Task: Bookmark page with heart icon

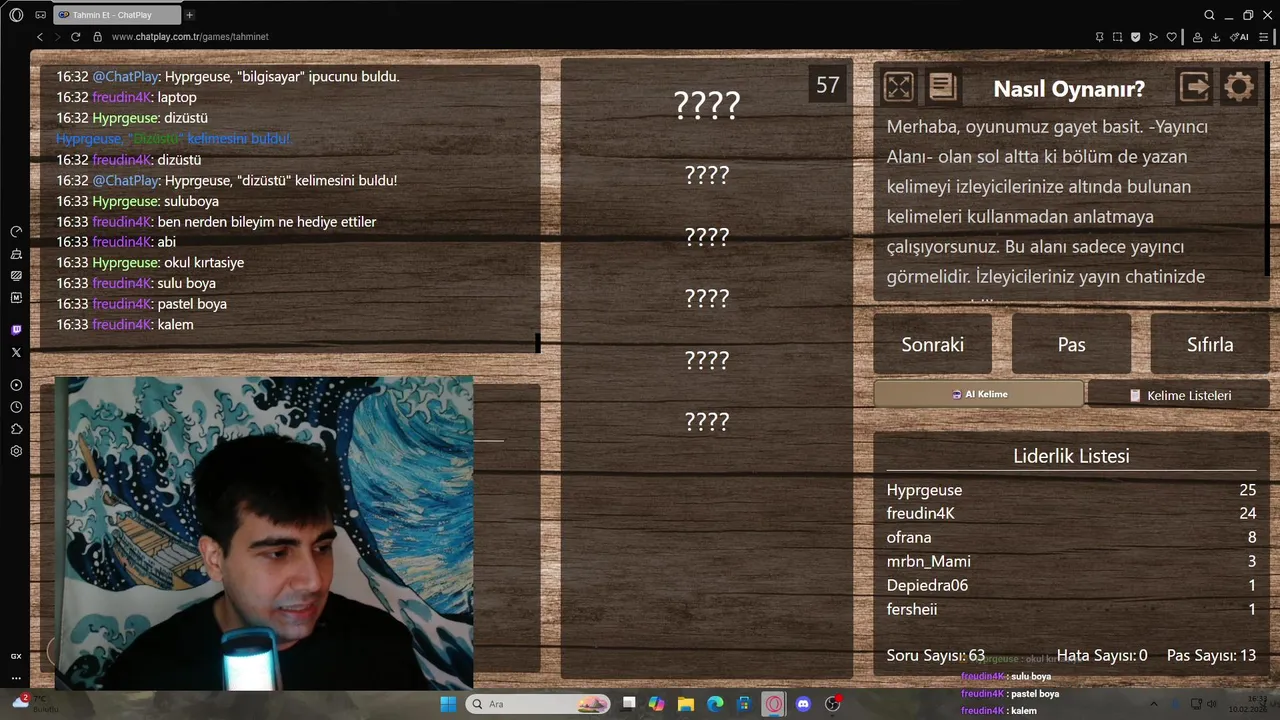Action: tap(1172, 37)
